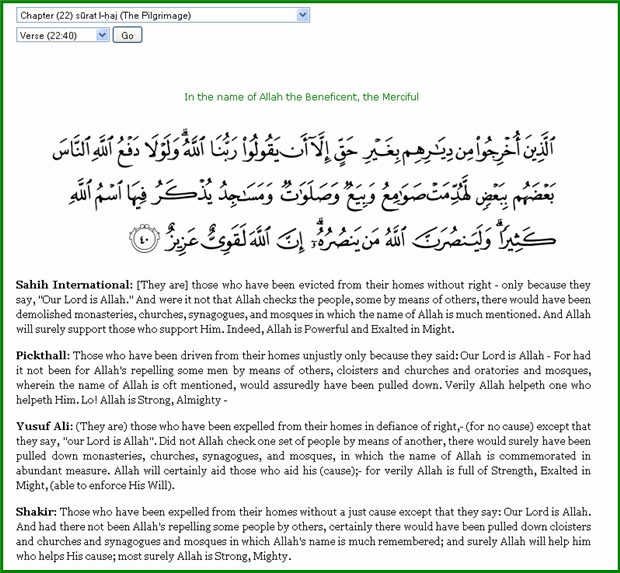Click the 'In the name of Allah' heading

[x=301, y=97]
